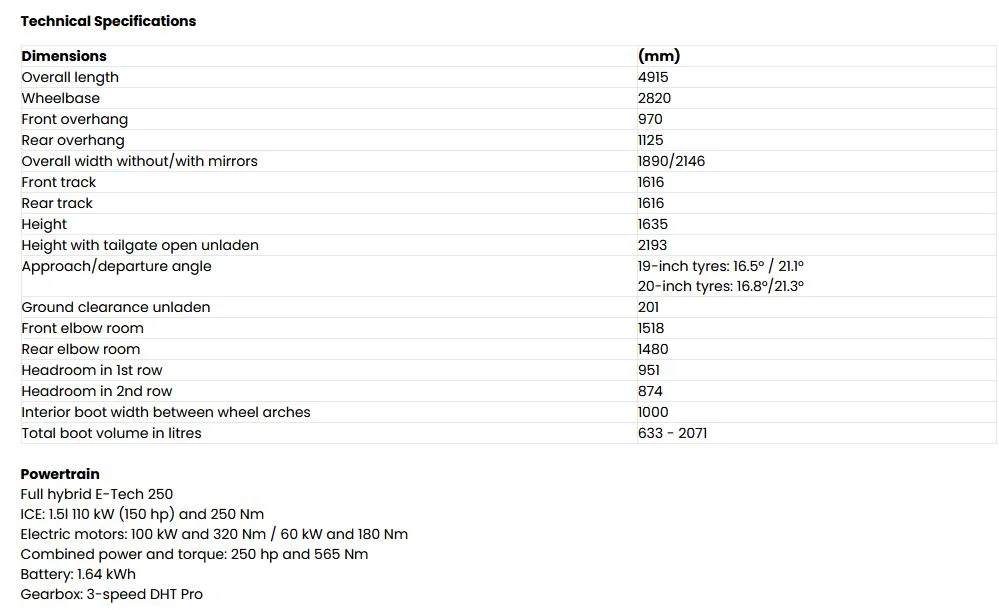Select the Overall length value 4915
The image size is (999, 610).
click(x=653, y=77)
